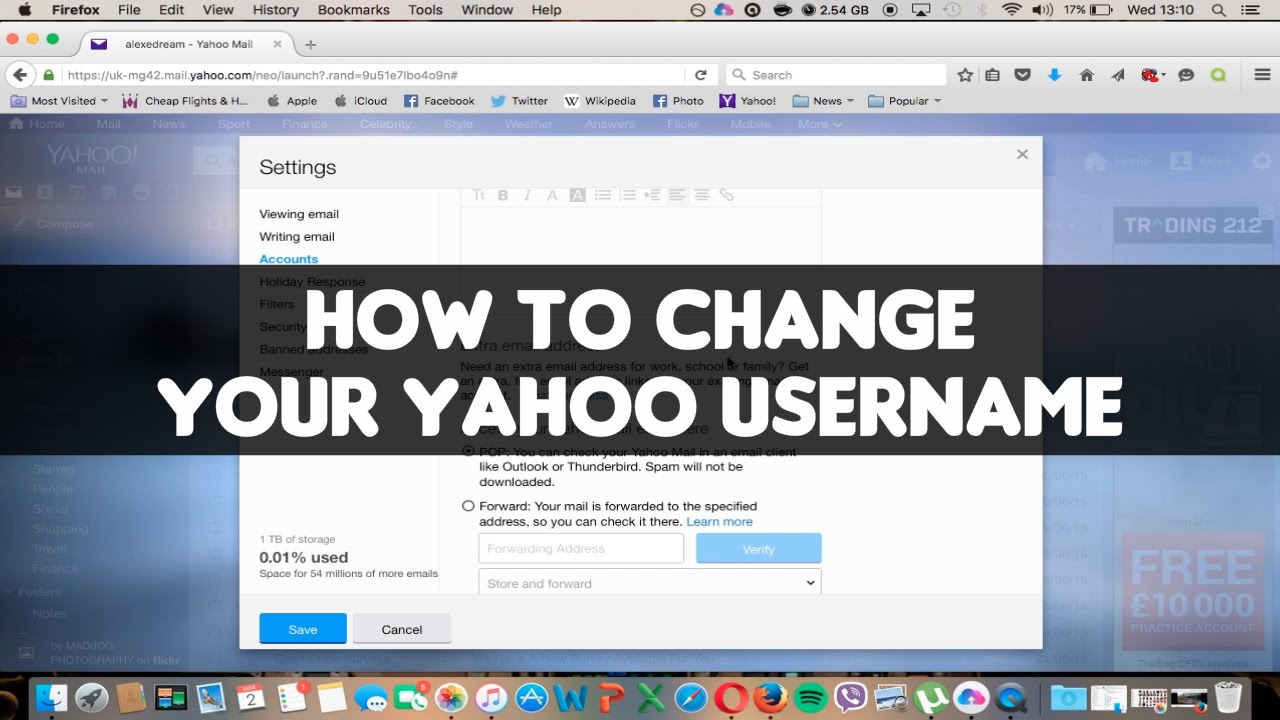The width and height of the screenshot is (1280, 720).
Task: Open Firefox downloads arrow icon
Action: [x=1054, y=75]
